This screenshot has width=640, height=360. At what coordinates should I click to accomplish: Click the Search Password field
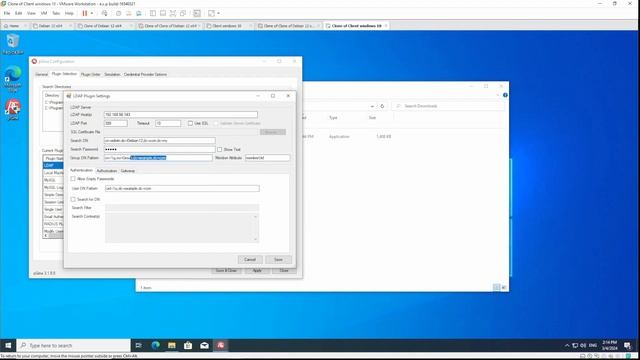coord(160,149)
